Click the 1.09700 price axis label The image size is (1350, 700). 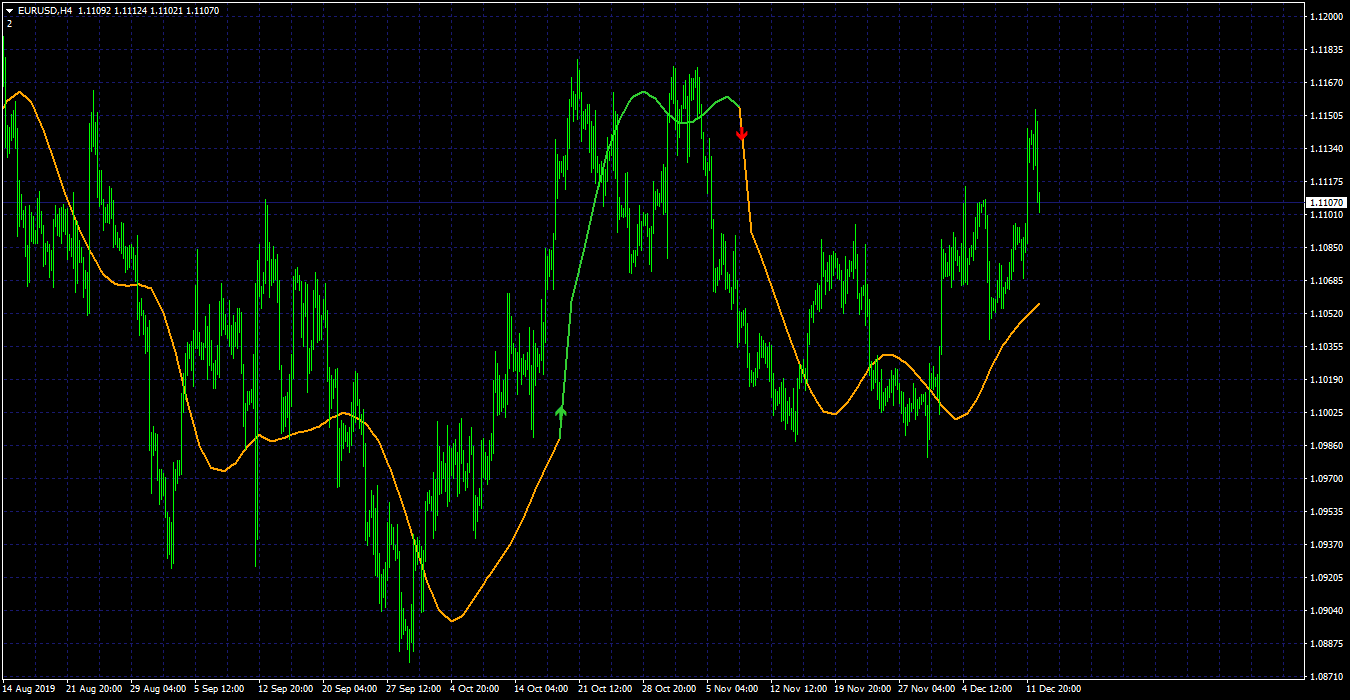pos(1327,479)
